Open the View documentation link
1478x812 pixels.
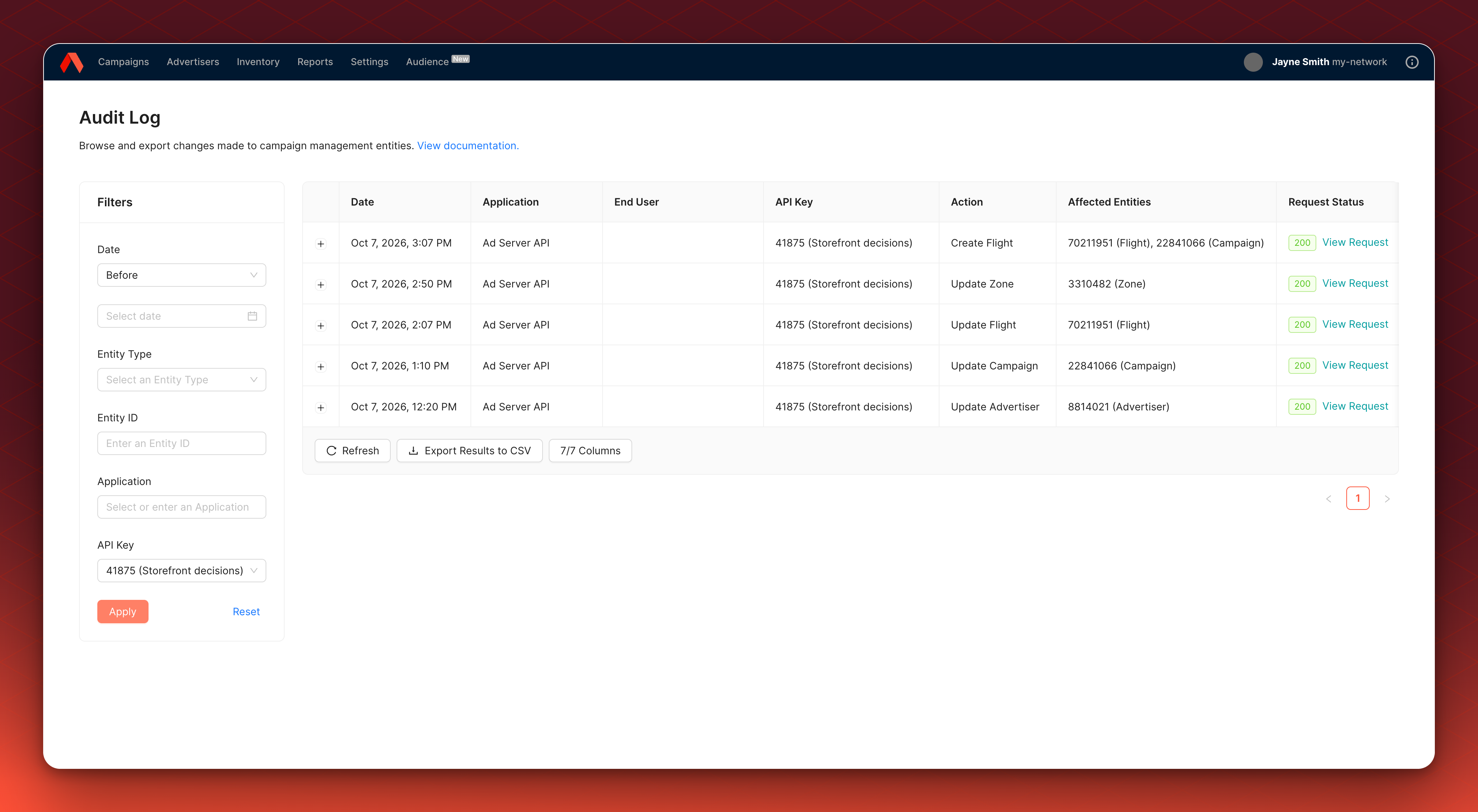tap(468, 146)
